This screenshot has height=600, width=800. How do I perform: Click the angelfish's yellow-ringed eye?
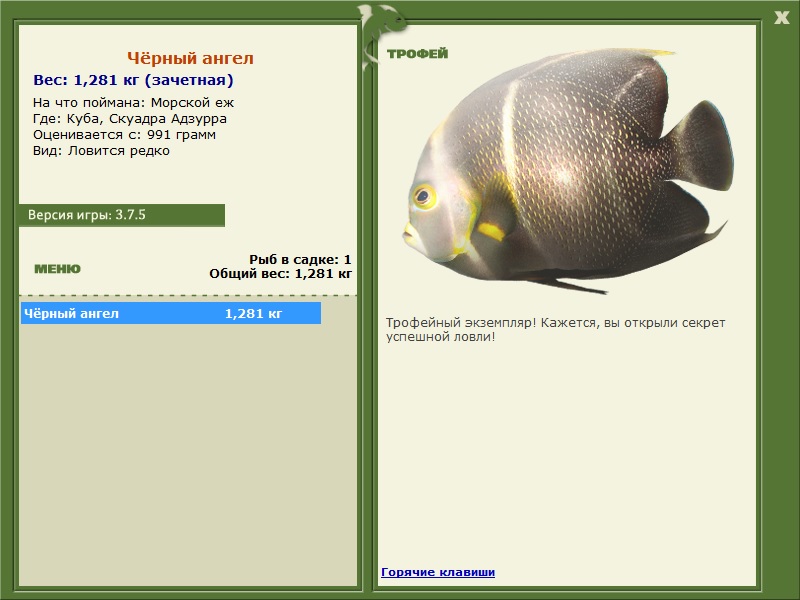(x=423, y=196)
